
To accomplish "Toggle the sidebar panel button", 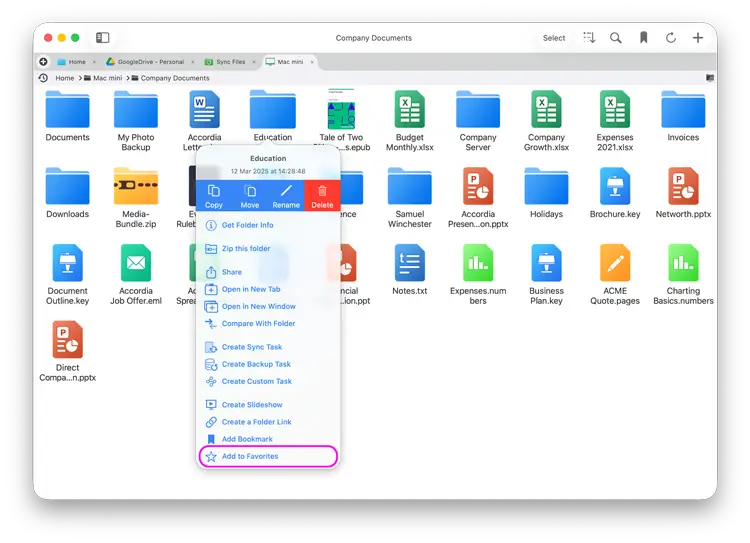I will coord(102,38).
